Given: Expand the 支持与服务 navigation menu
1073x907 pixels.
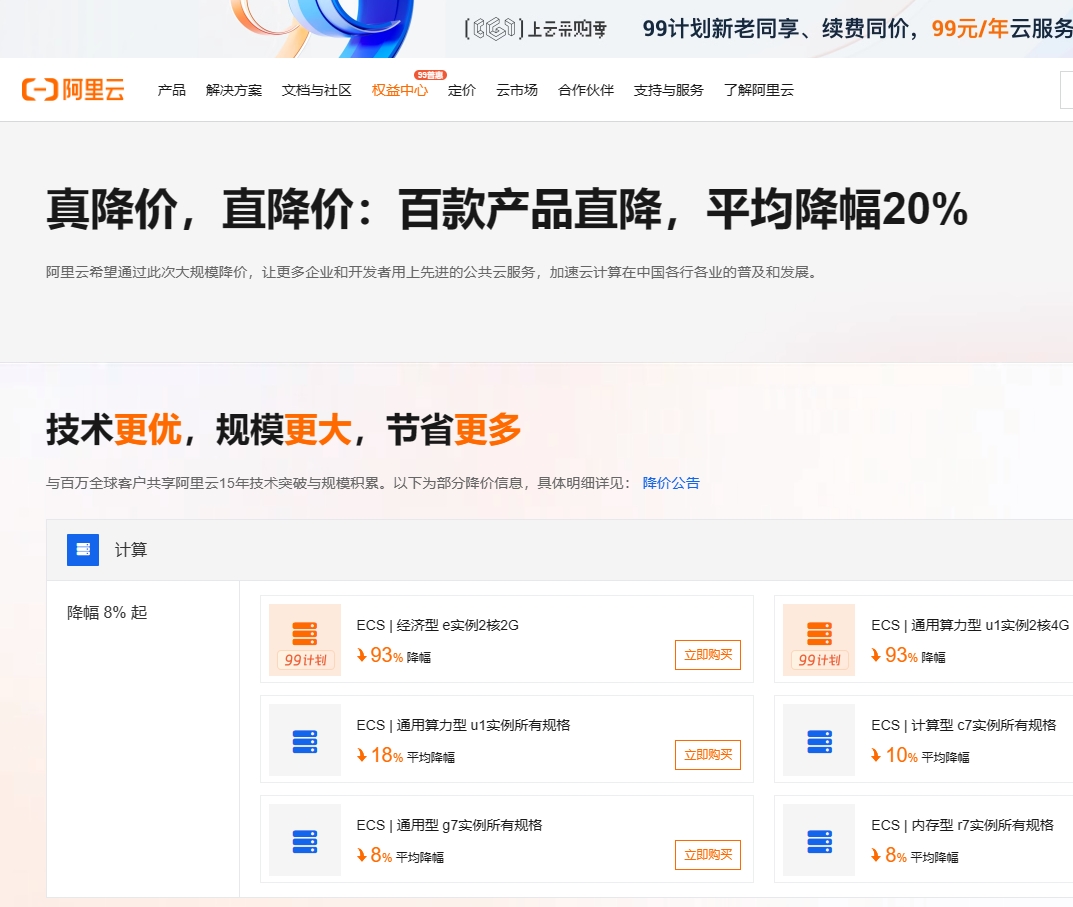Looking at the screenshot, I should 668,90.
